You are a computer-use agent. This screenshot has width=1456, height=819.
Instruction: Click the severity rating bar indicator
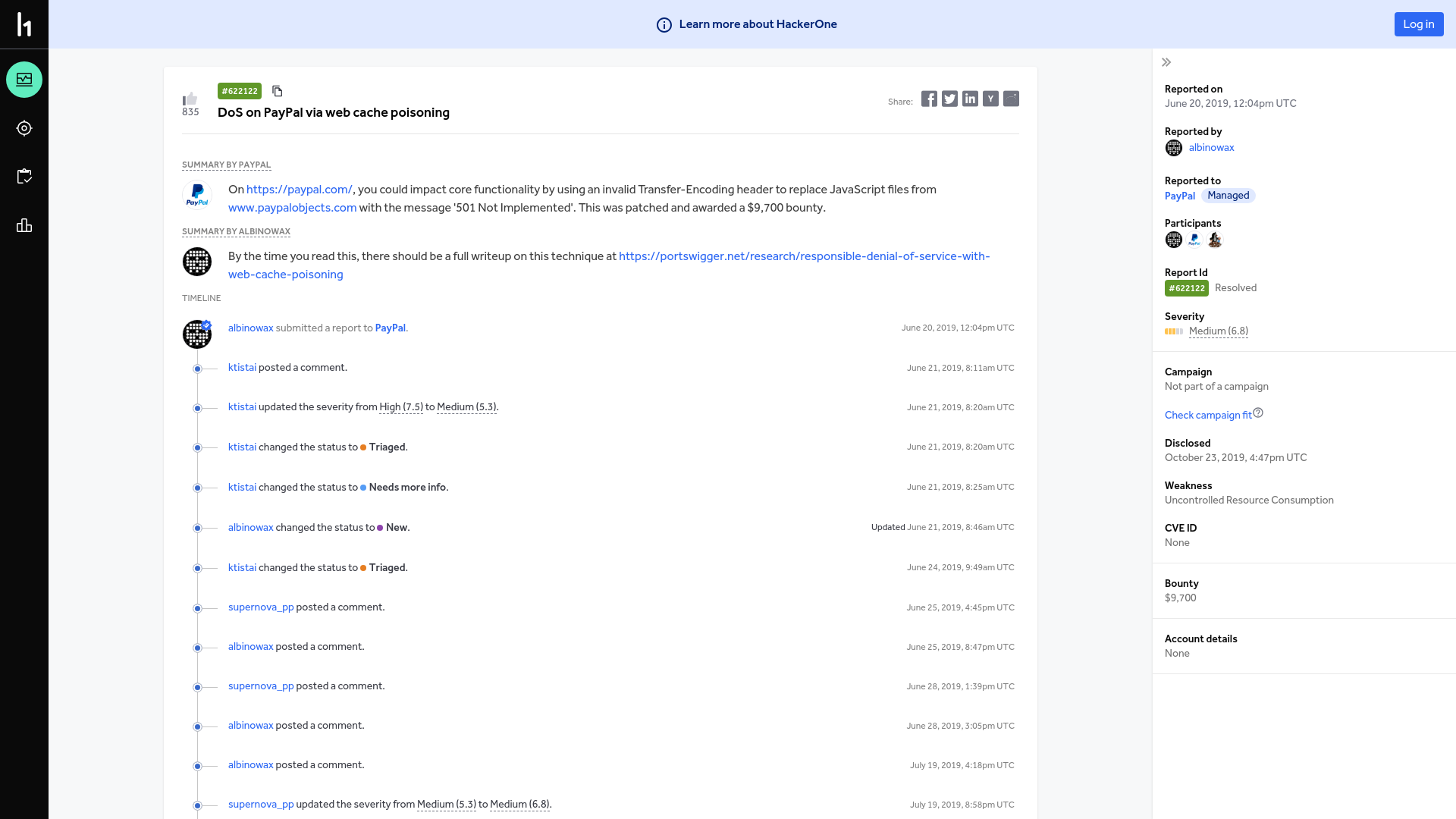[x=1174, y=331]
